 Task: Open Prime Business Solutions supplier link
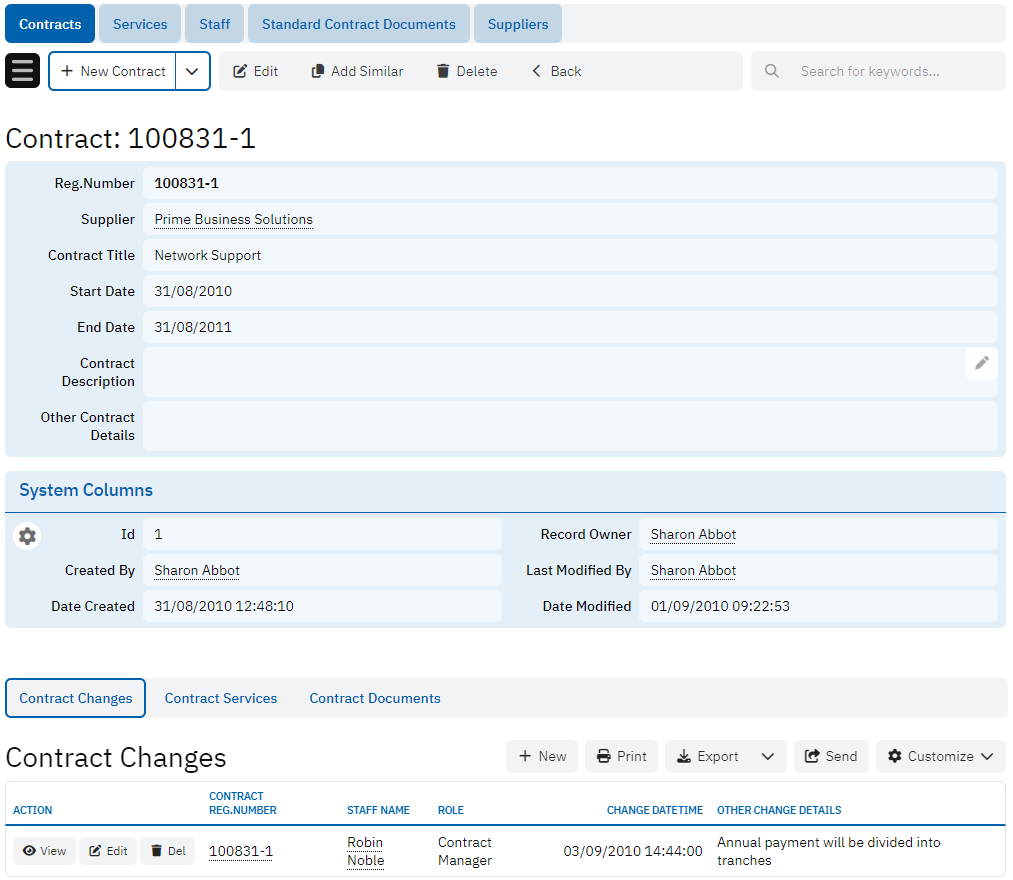pyautogui.click(x=233, y=219)
